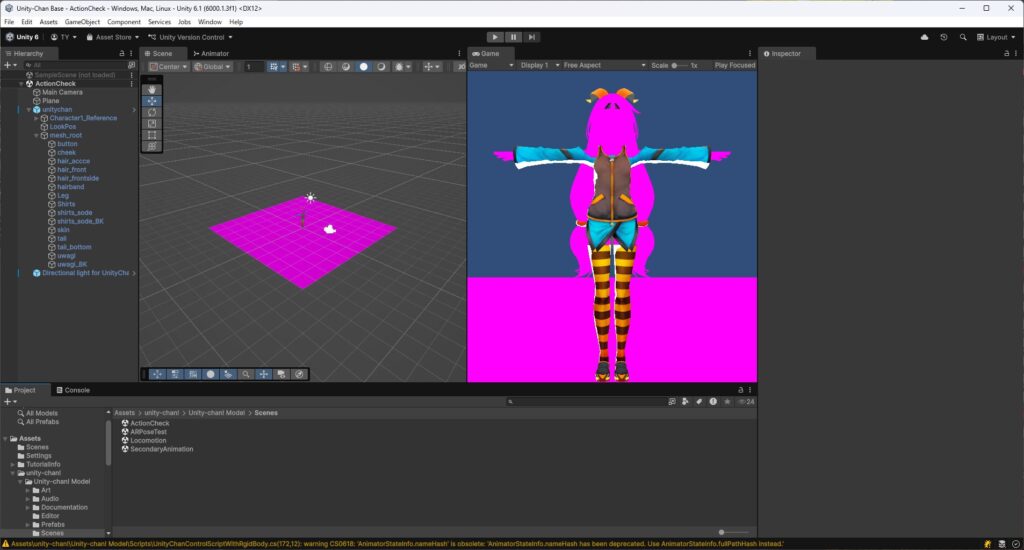
Task: Open the Layout dropdown
Action: point(996,37)
